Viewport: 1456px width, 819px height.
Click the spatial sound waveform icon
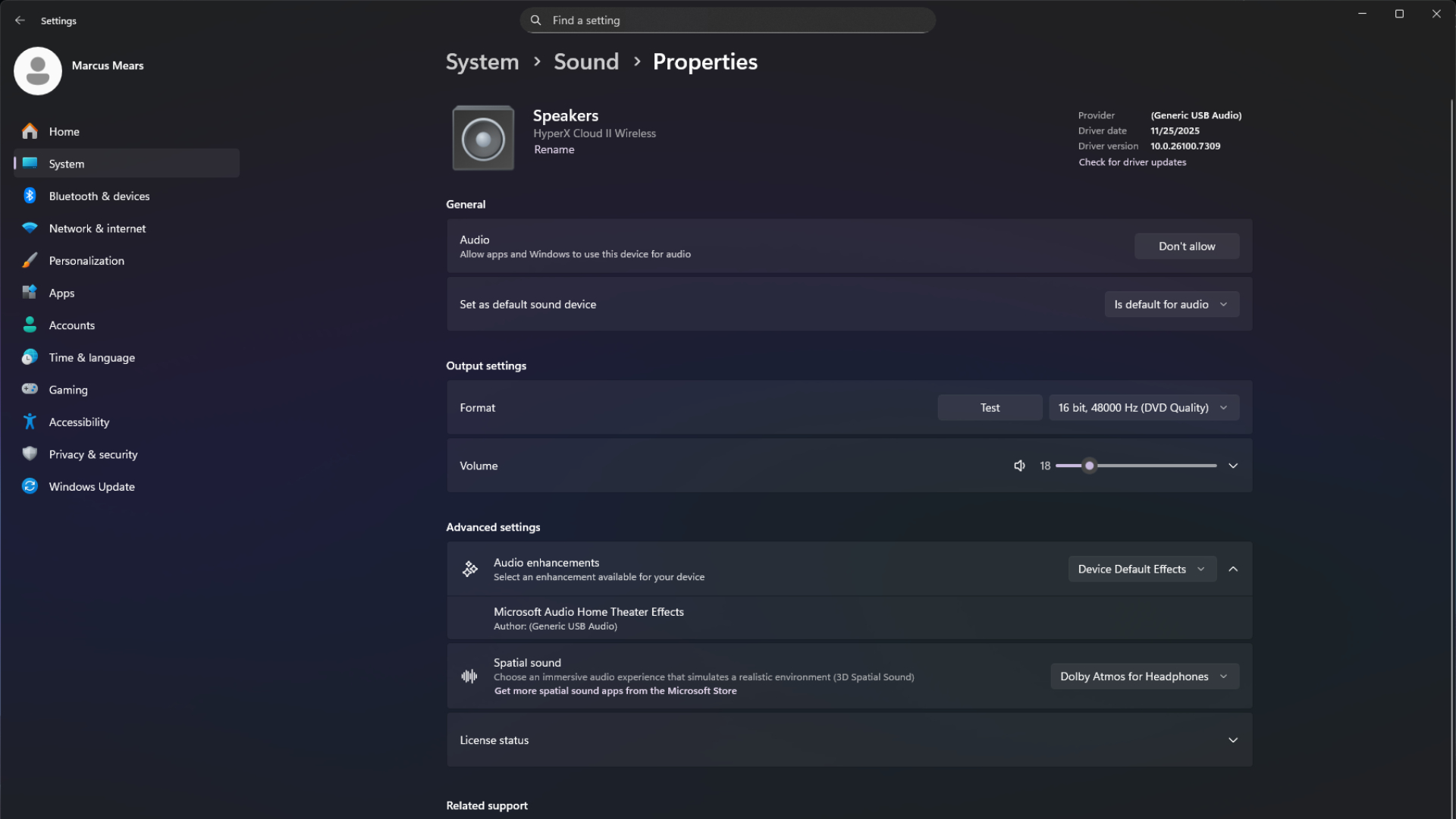pos(469,676)
